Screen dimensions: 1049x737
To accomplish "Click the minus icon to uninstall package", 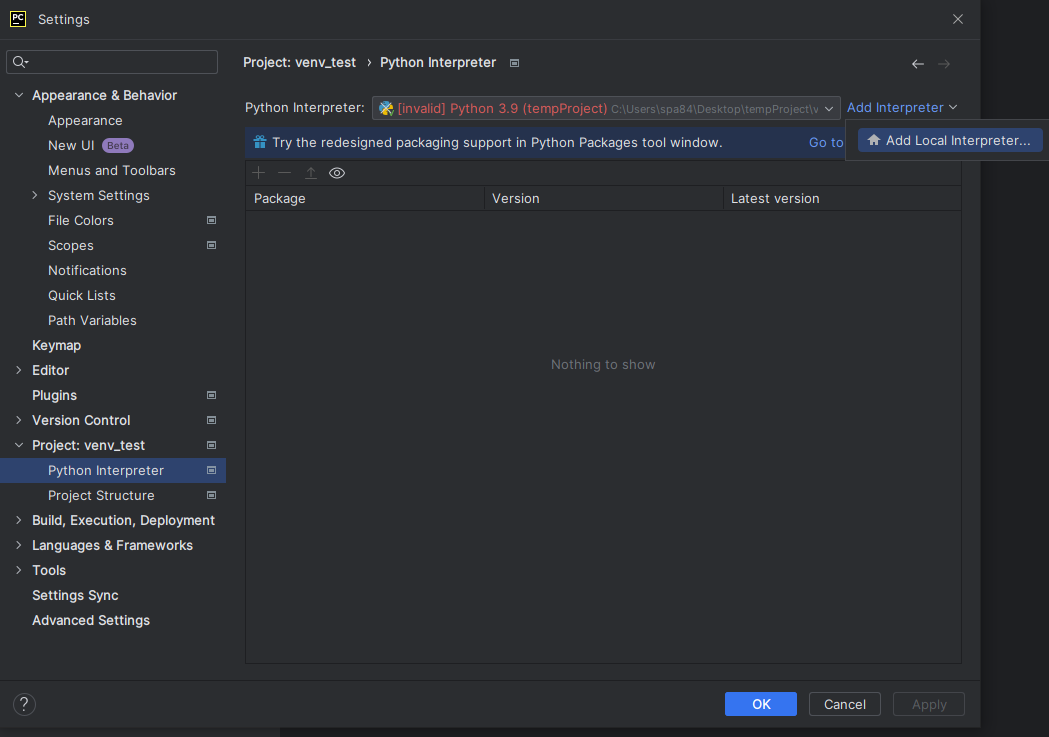I will click(284, 173).
